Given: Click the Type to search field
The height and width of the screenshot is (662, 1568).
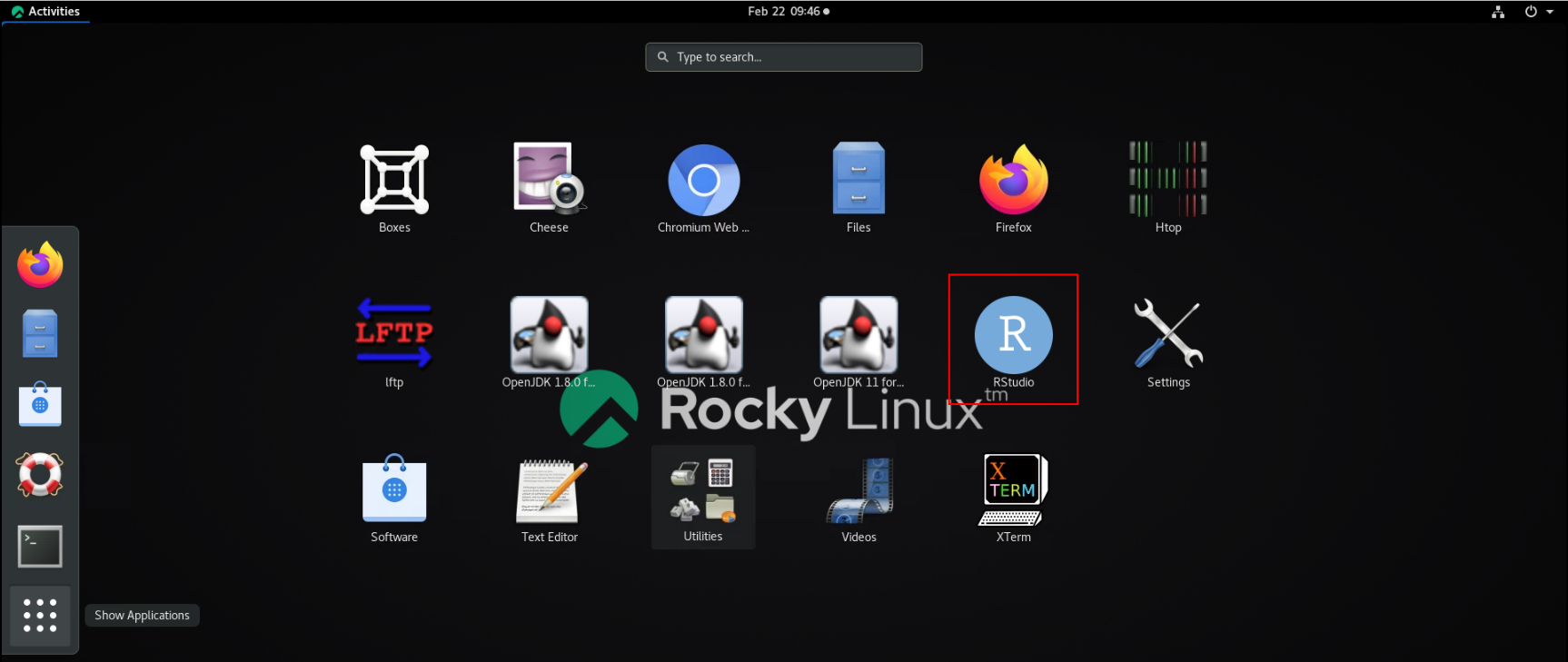Looking at the screenshot, I should 784,57.
